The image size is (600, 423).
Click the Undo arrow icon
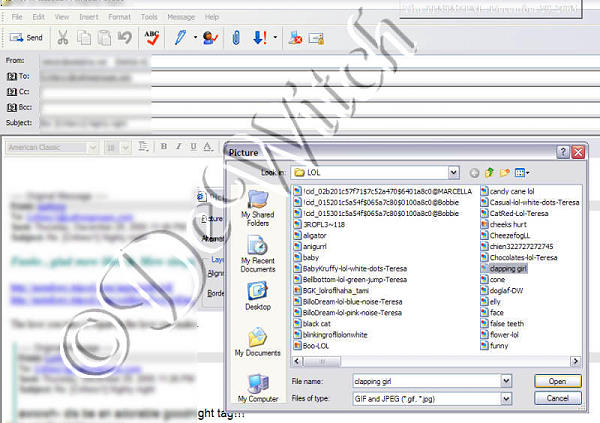coord(124,38)
